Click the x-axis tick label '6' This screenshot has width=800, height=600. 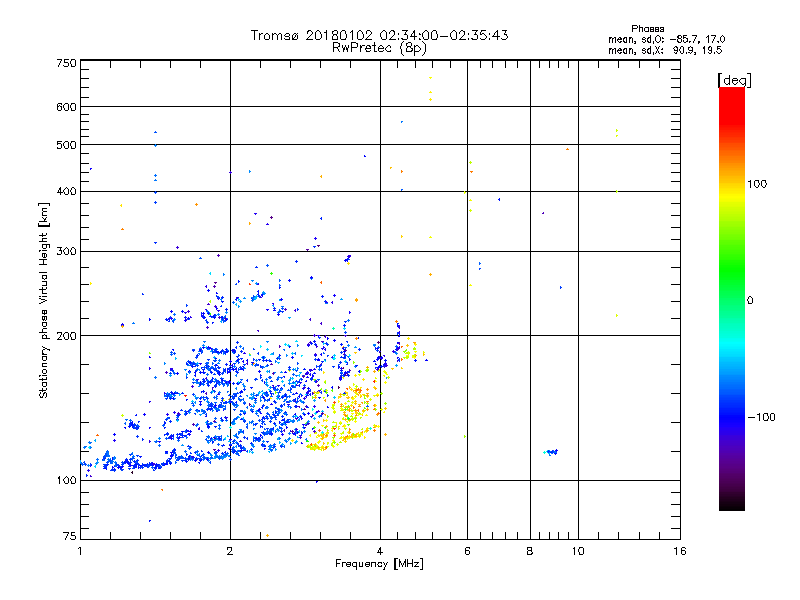467,551
